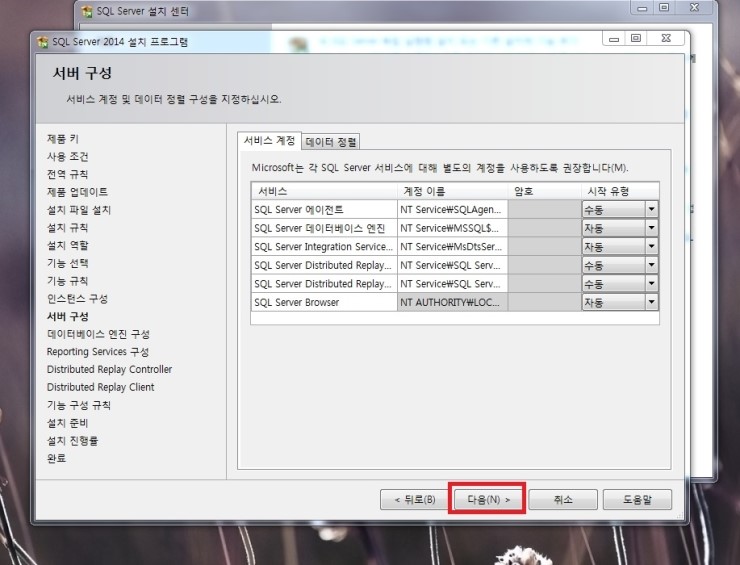Open help with the 도움말 button
The width and height of the screenshot is (740, 565).
tap(637, 499)
